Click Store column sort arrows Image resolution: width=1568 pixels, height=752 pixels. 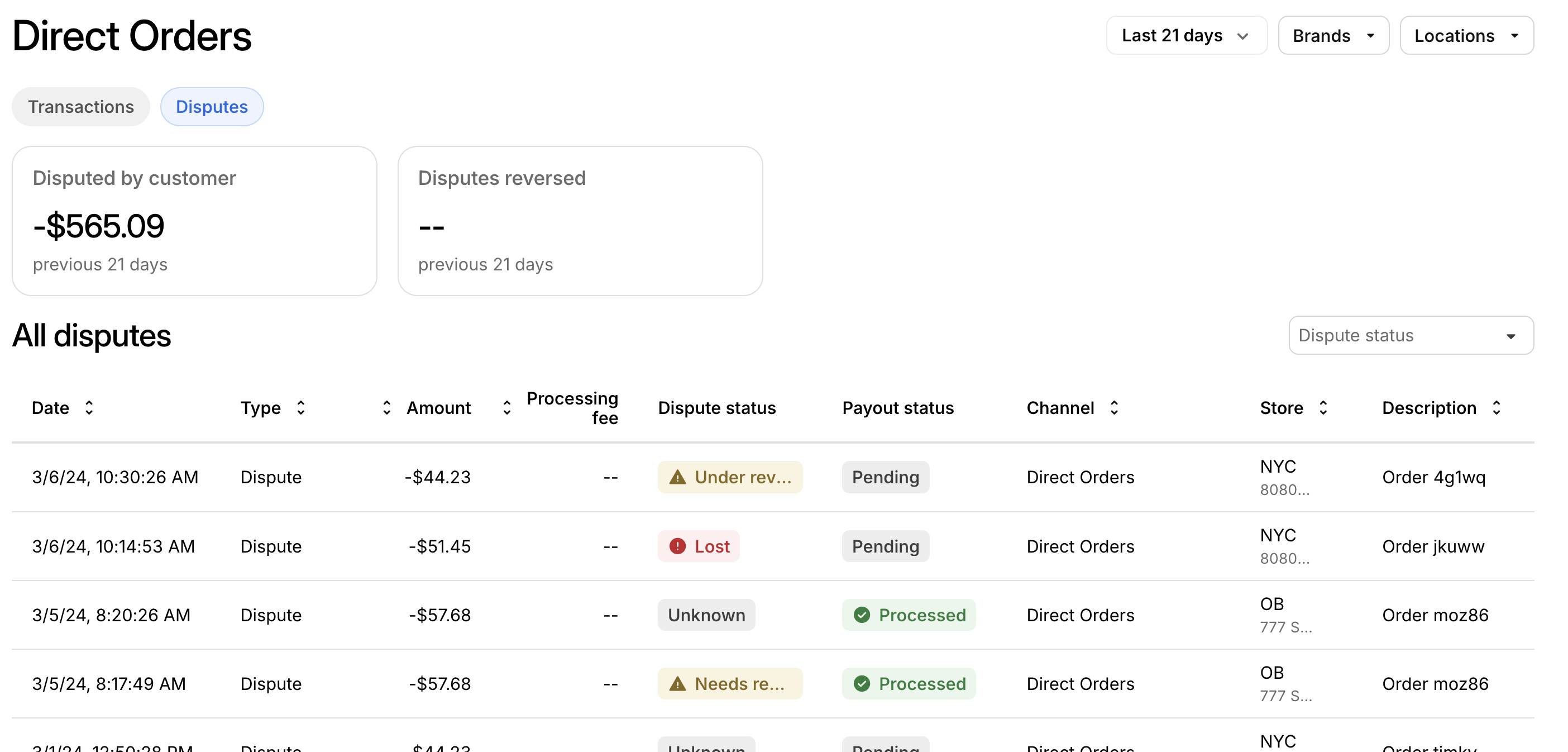pos(1323,407)
